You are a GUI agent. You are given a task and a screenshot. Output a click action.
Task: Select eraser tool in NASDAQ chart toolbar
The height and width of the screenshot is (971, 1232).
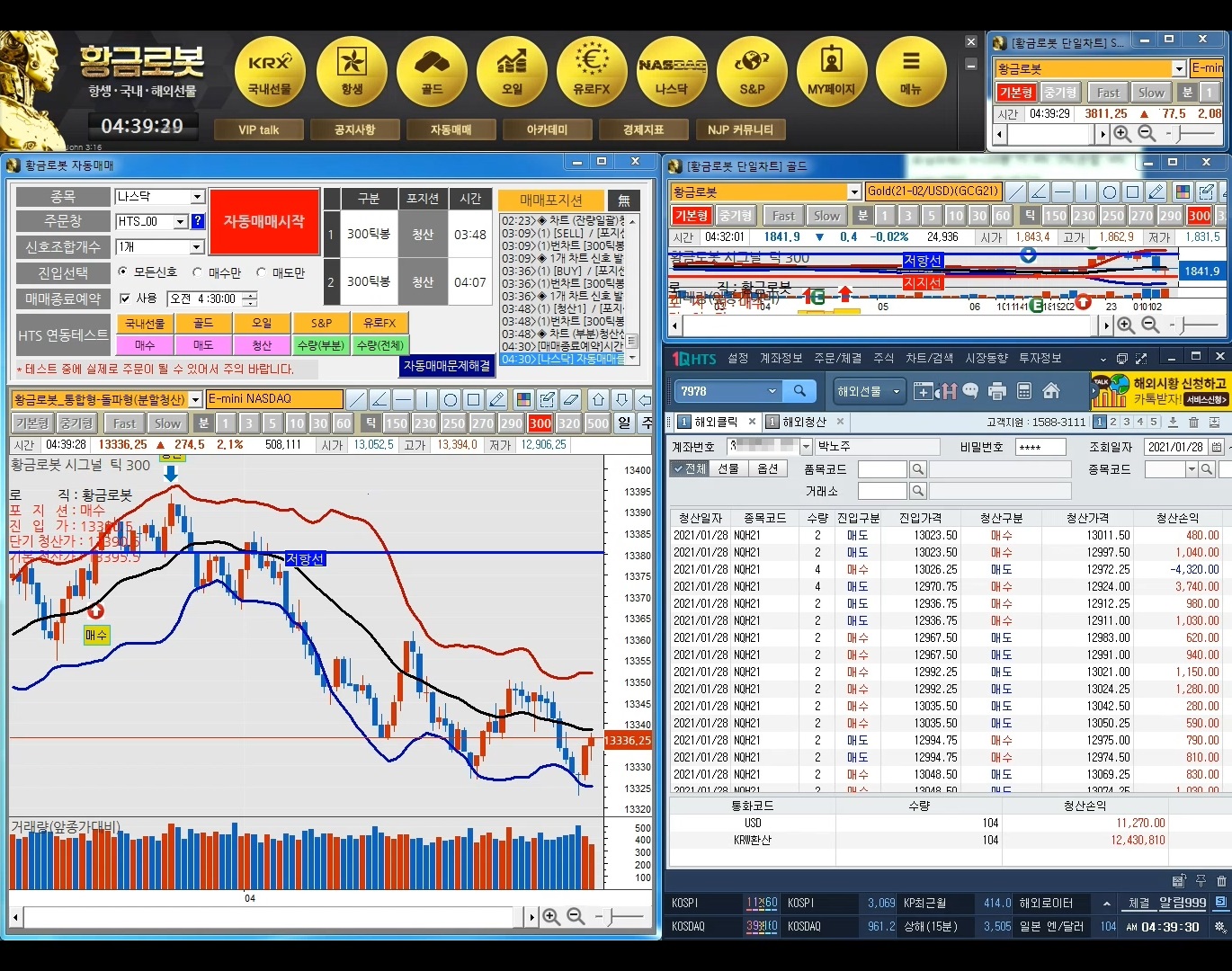click(570, 399)
